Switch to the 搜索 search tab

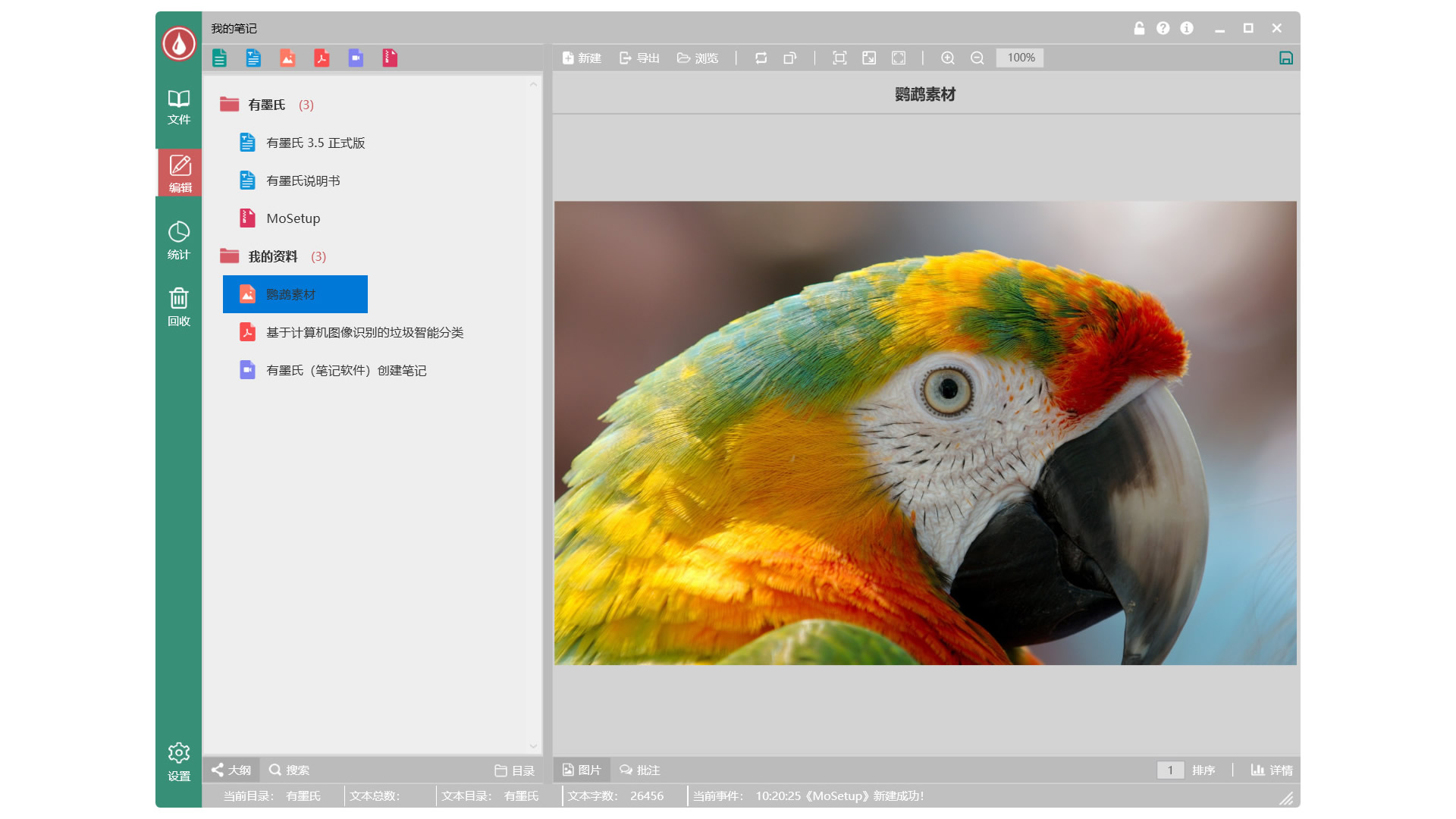(x=290, y=770)
